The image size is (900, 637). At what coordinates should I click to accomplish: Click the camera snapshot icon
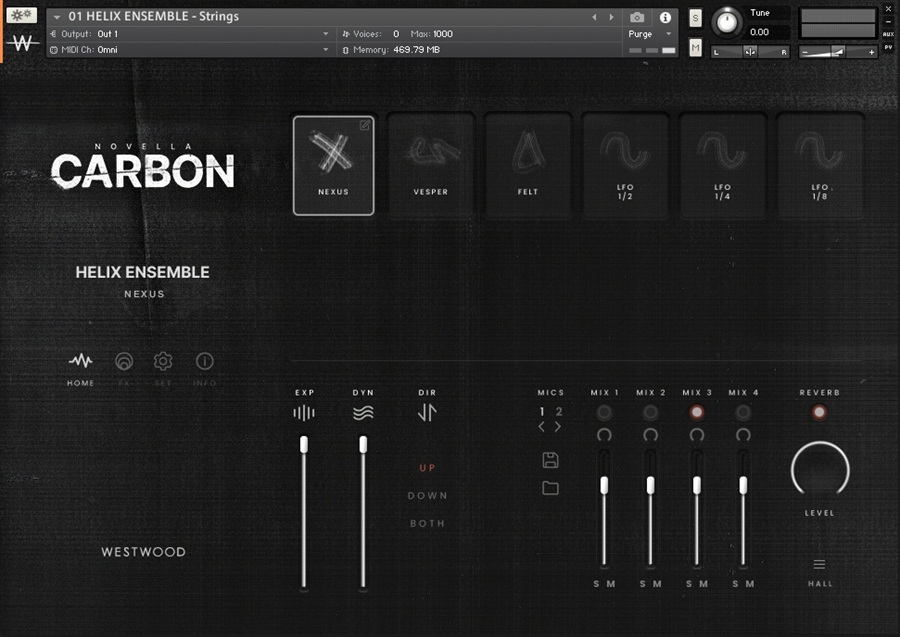coord(637,17)
